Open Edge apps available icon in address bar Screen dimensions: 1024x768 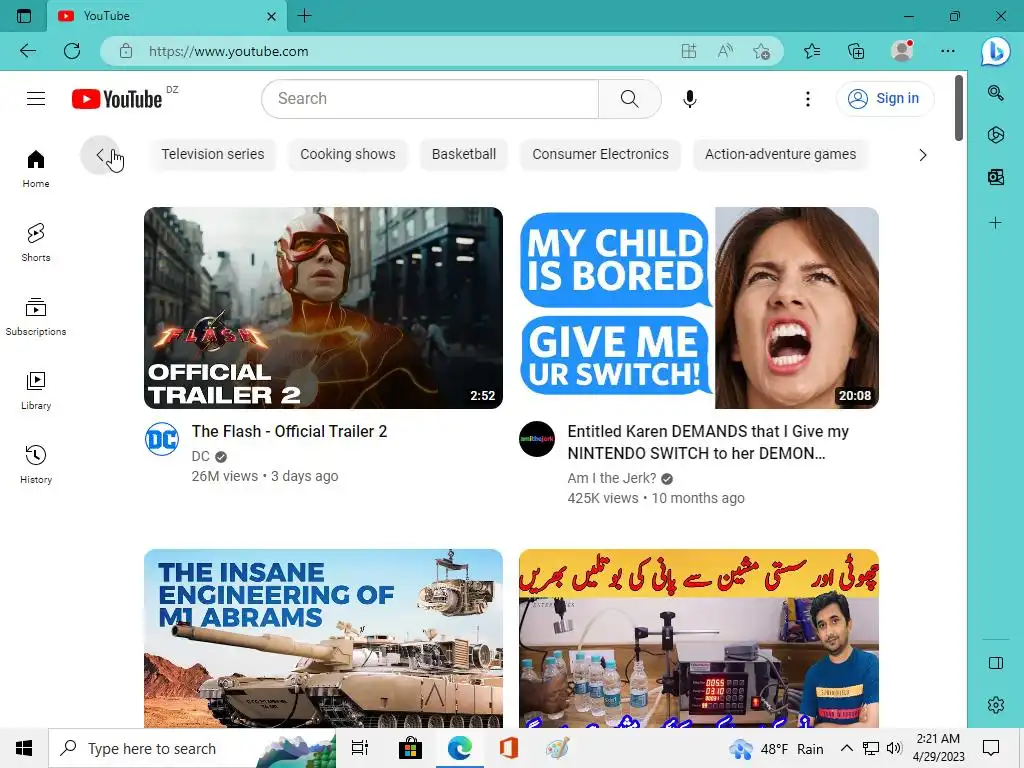pyautogui.click(x=689, y=51)
